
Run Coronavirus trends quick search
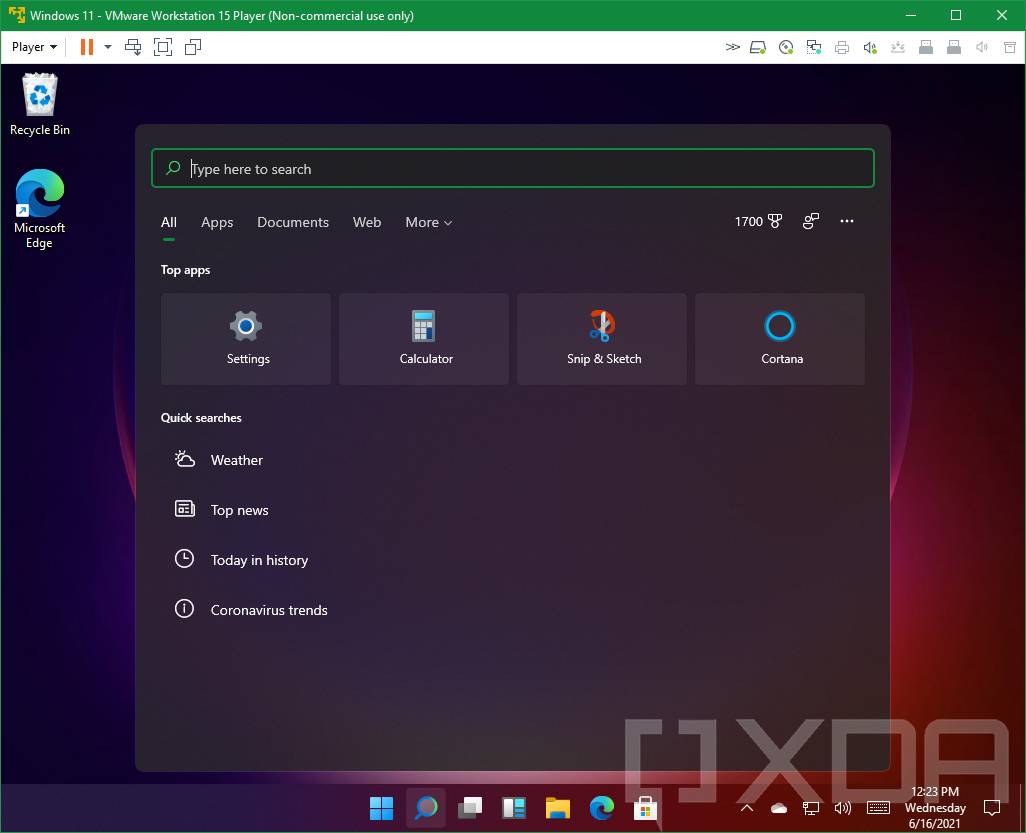tap(251, 610)
